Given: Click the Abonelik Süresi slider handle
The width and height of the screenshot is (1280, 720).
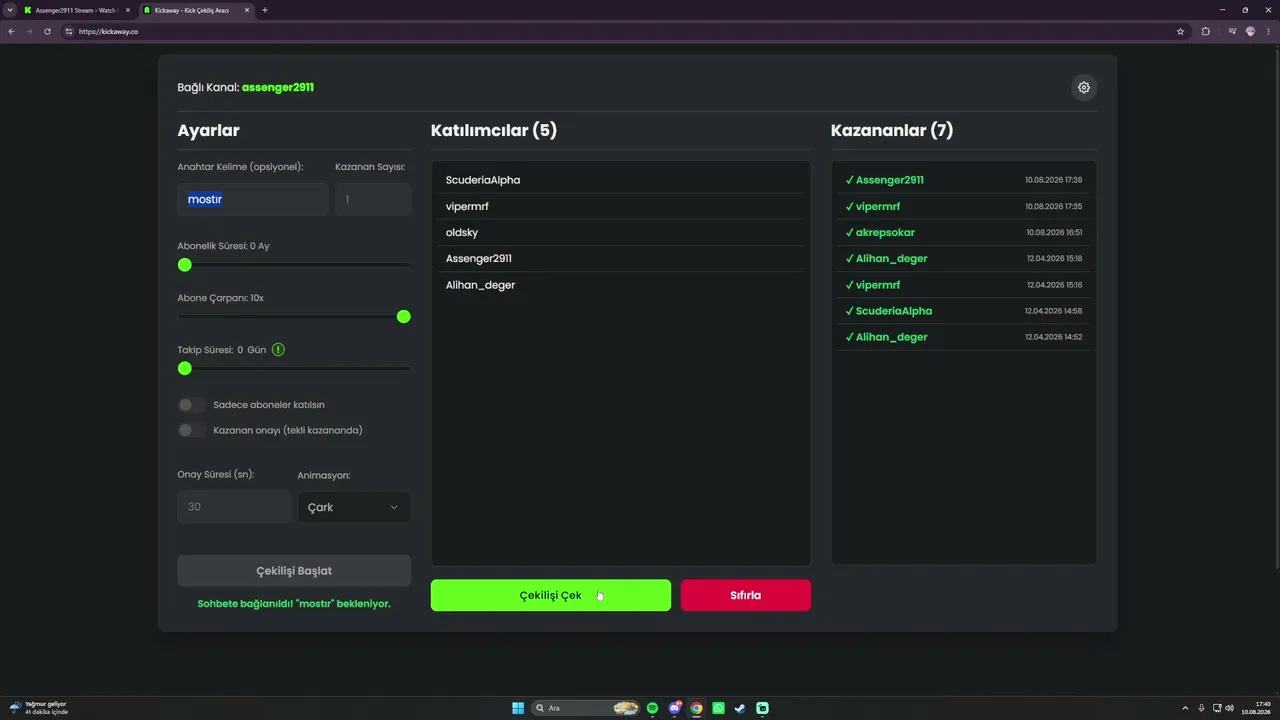Looking at the screenshot, I should pos(184,265).
